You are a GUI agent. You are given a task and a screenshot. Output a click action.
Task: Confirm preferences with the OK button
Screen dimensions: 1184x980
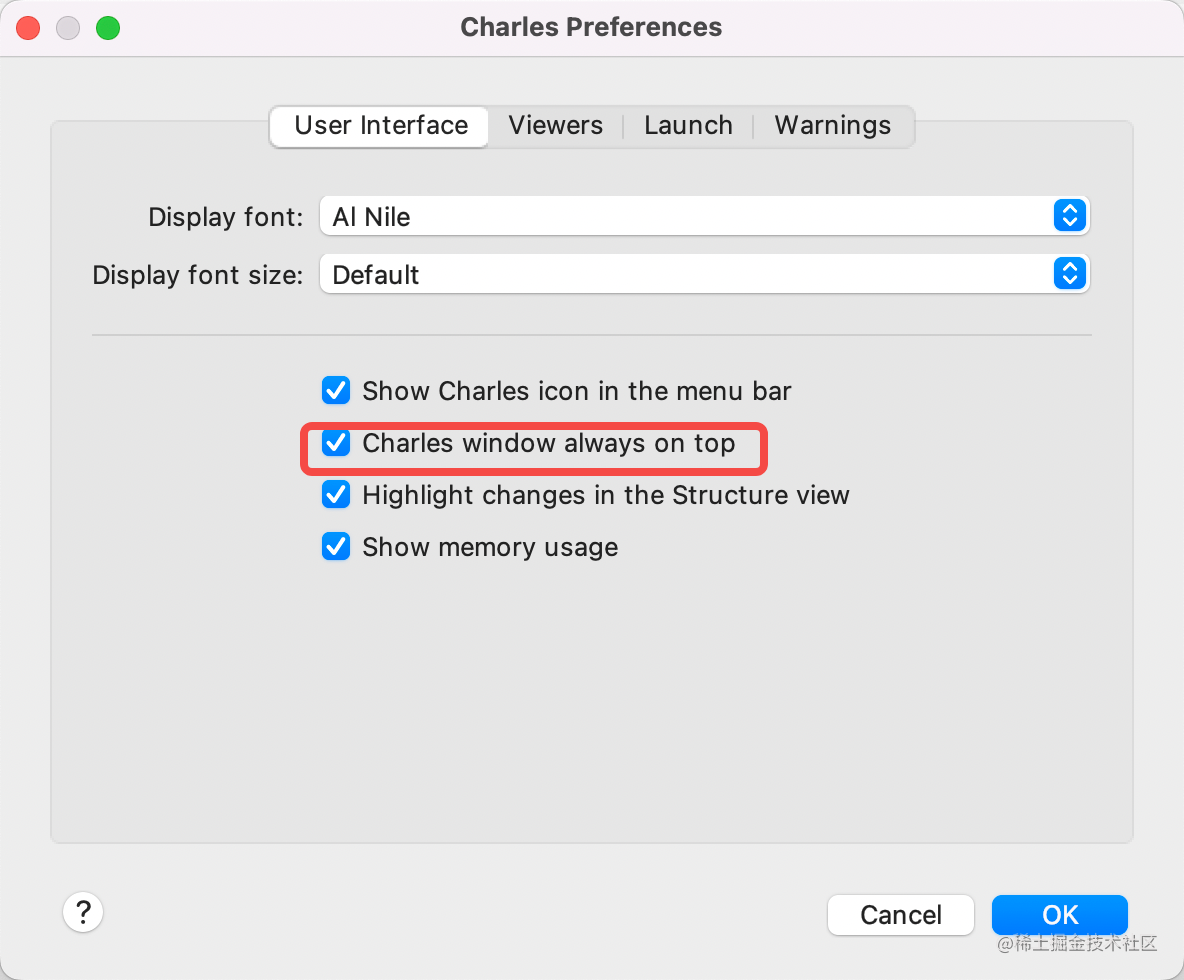[x=1059, y=914]
